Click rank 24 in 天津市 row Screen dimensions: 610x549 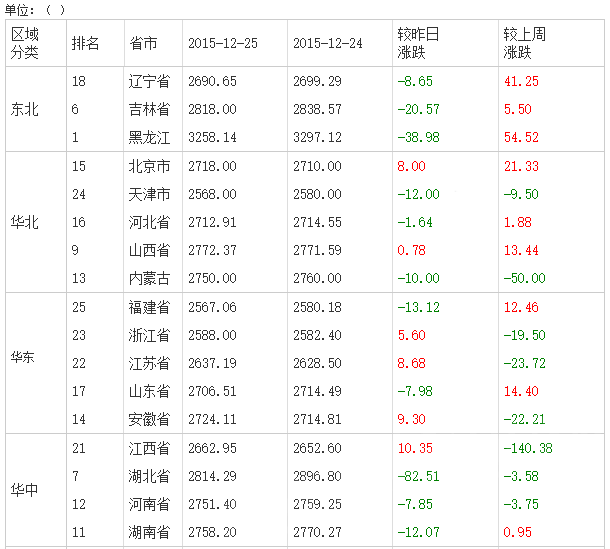(79, 194)
